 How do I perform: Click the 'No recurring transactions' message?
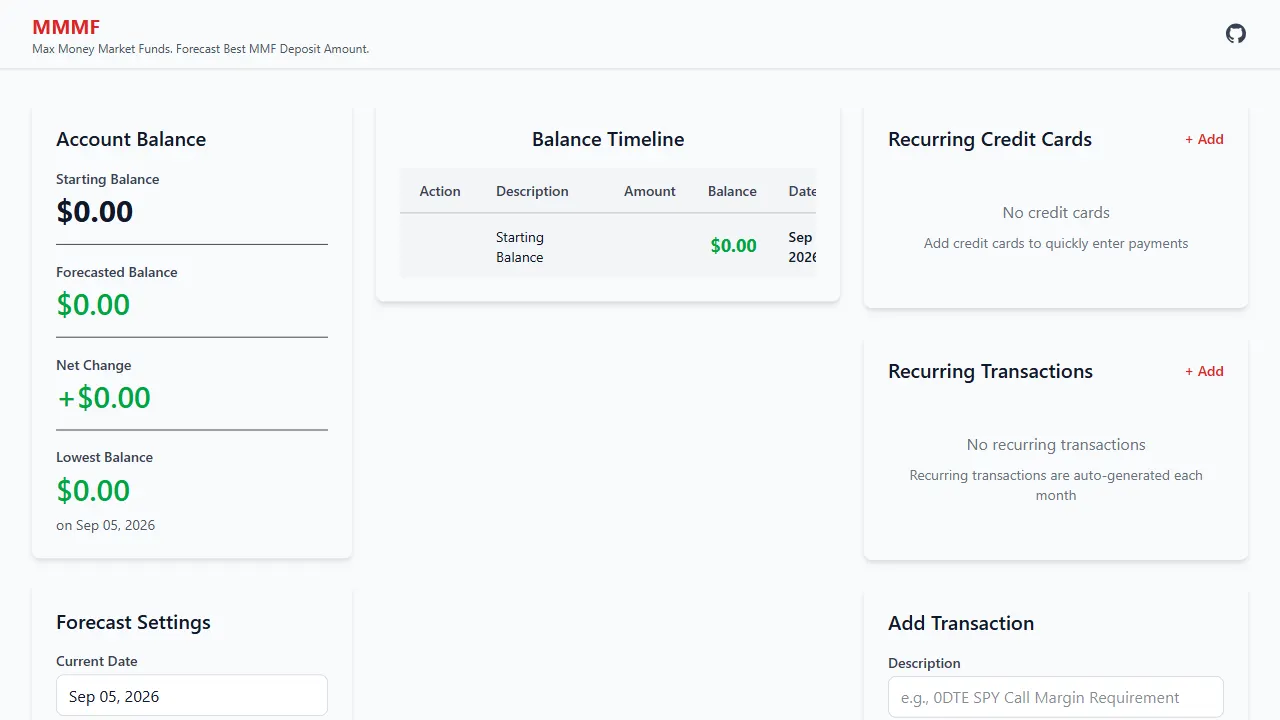pos(1056,445)
